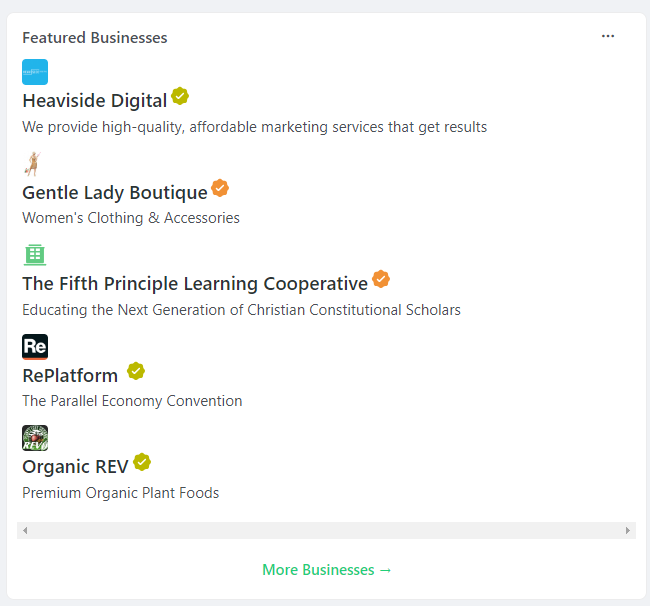Click the Organic REV logo icon
The height and width of the screenshot is (606, 650).
[35, 438]
